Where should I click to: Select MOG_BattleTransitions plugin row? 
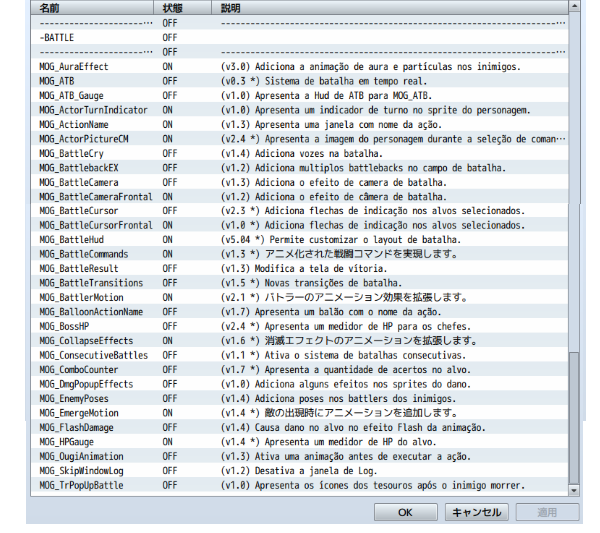300,283
